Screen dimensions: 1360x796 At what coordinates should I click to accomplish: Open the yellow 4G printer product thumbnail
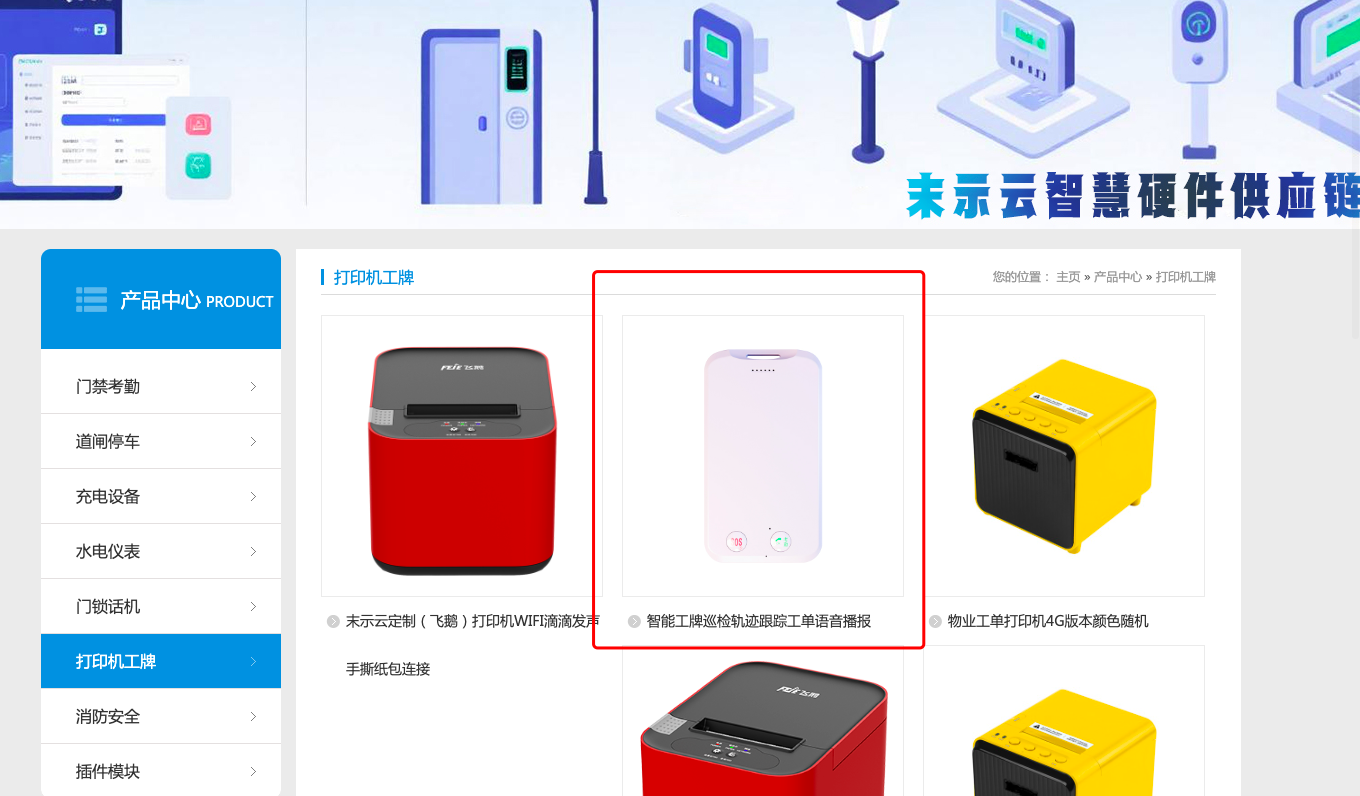click(x=1064, y=456)
